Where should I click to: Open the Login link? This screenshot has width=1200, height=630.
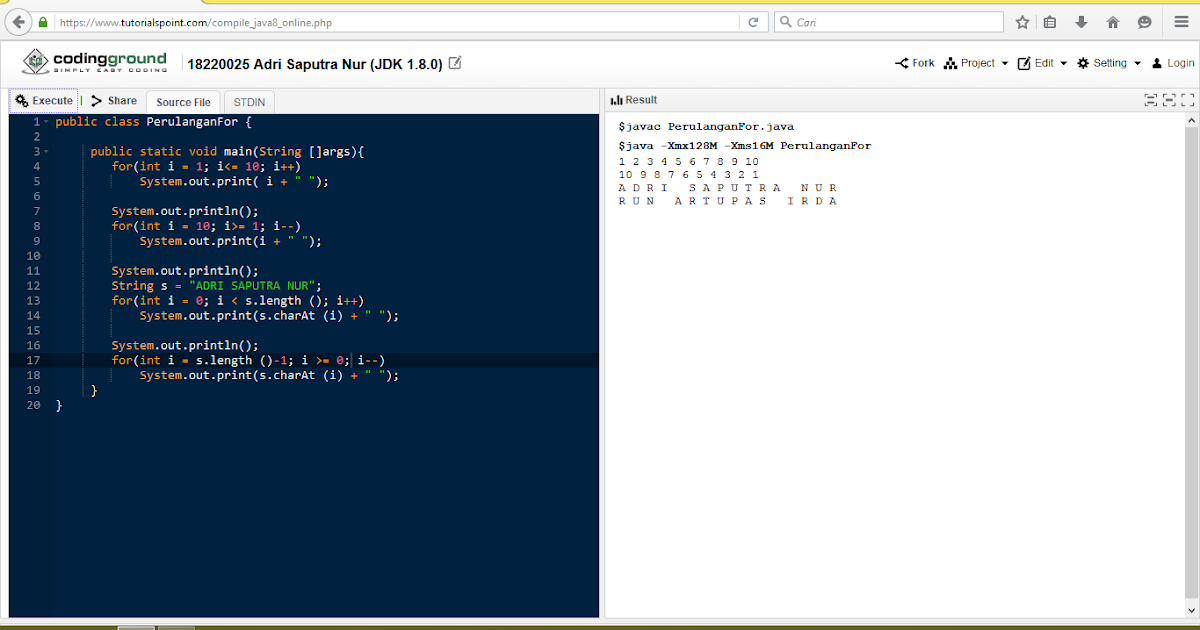[x=1172, y=63]
